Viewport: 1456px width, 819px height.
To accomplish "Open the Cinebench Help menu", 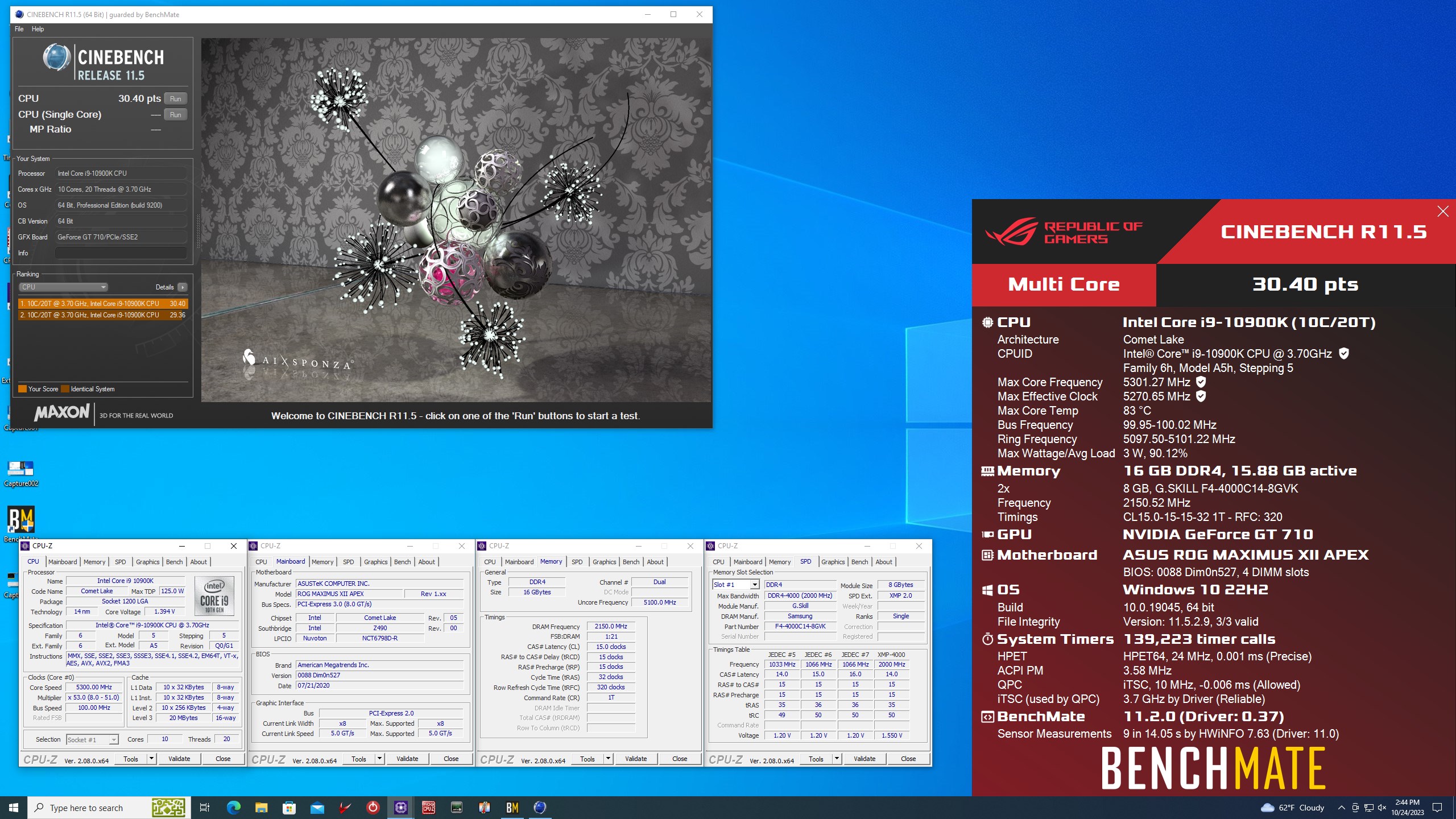I will 38,29.
